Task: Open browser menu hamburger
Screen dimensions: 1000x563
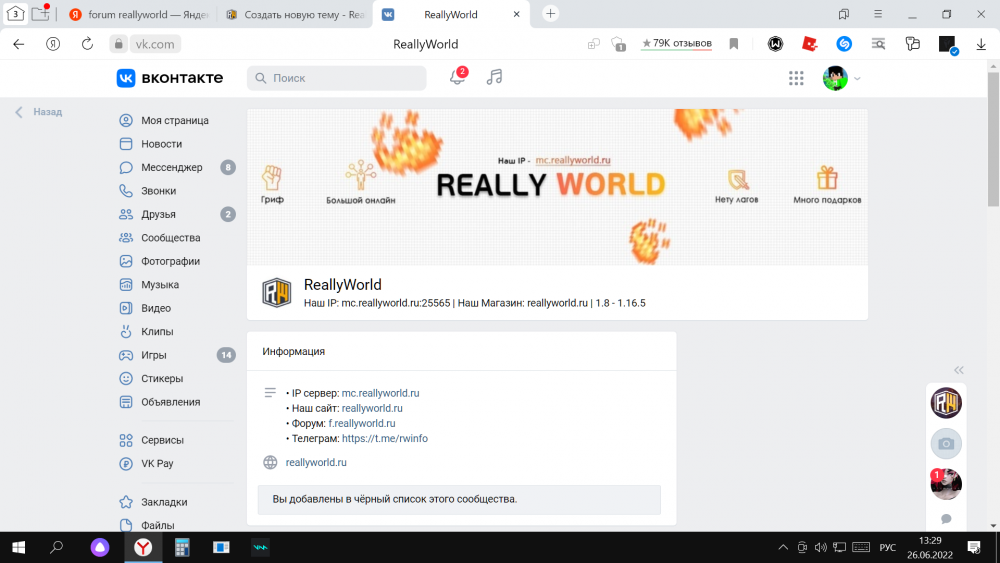Action: pos(878,14)
